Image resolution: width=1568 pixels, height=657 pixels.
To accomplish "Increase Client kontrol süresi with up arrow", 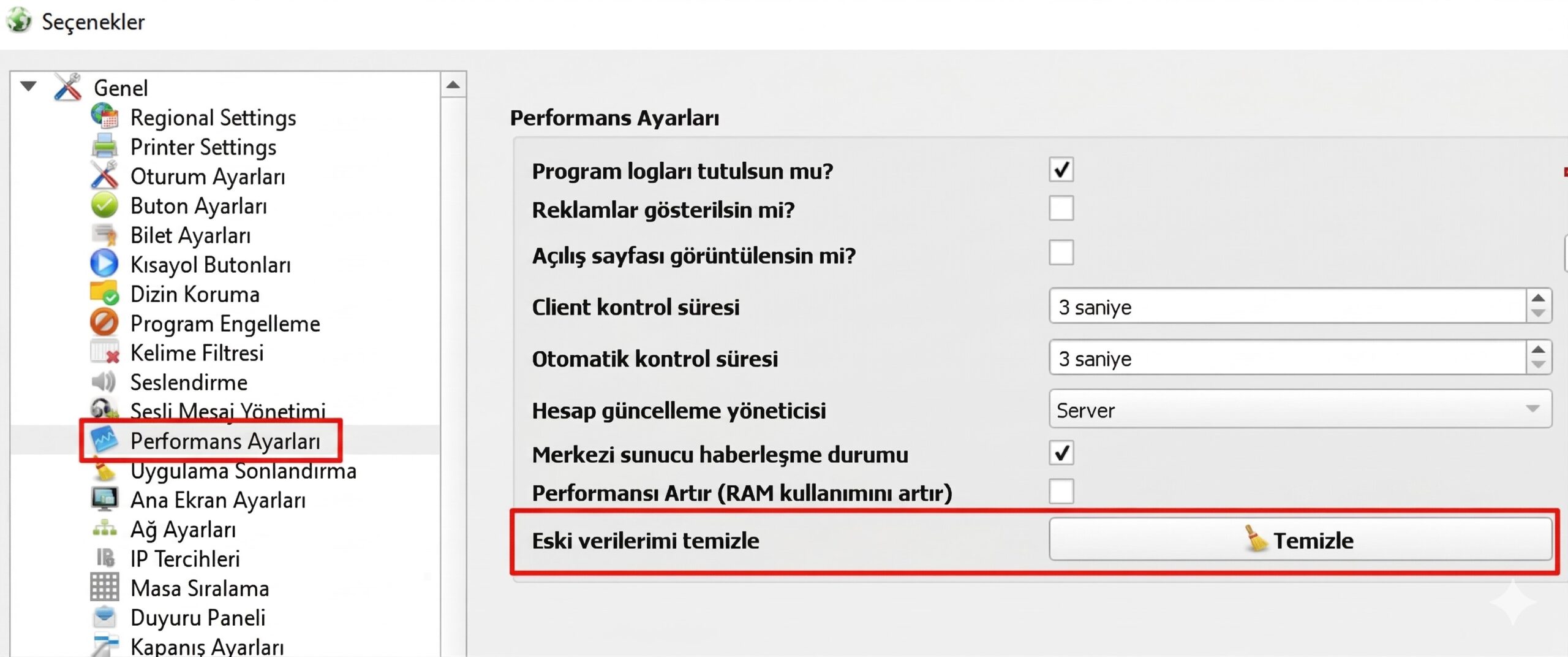I will click(x=1539, y=298).
